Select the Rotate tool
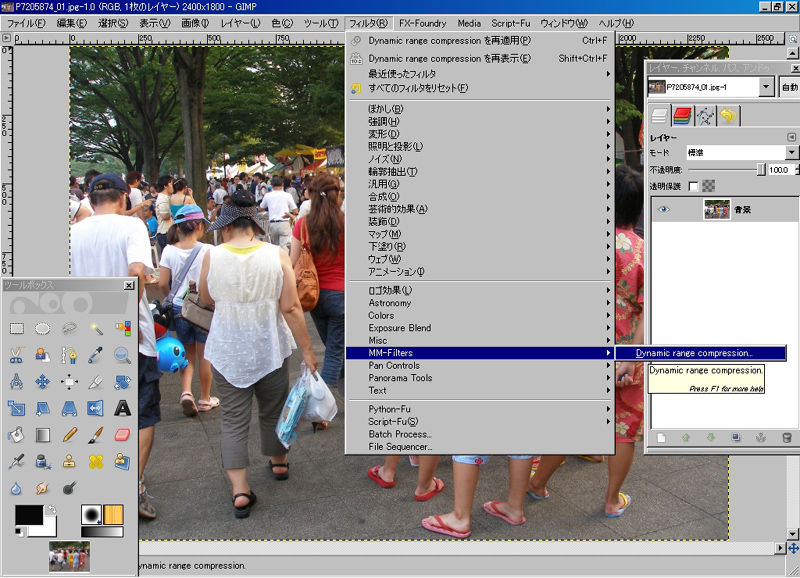This screenshot has height=578, width=800. pos(122,382)
